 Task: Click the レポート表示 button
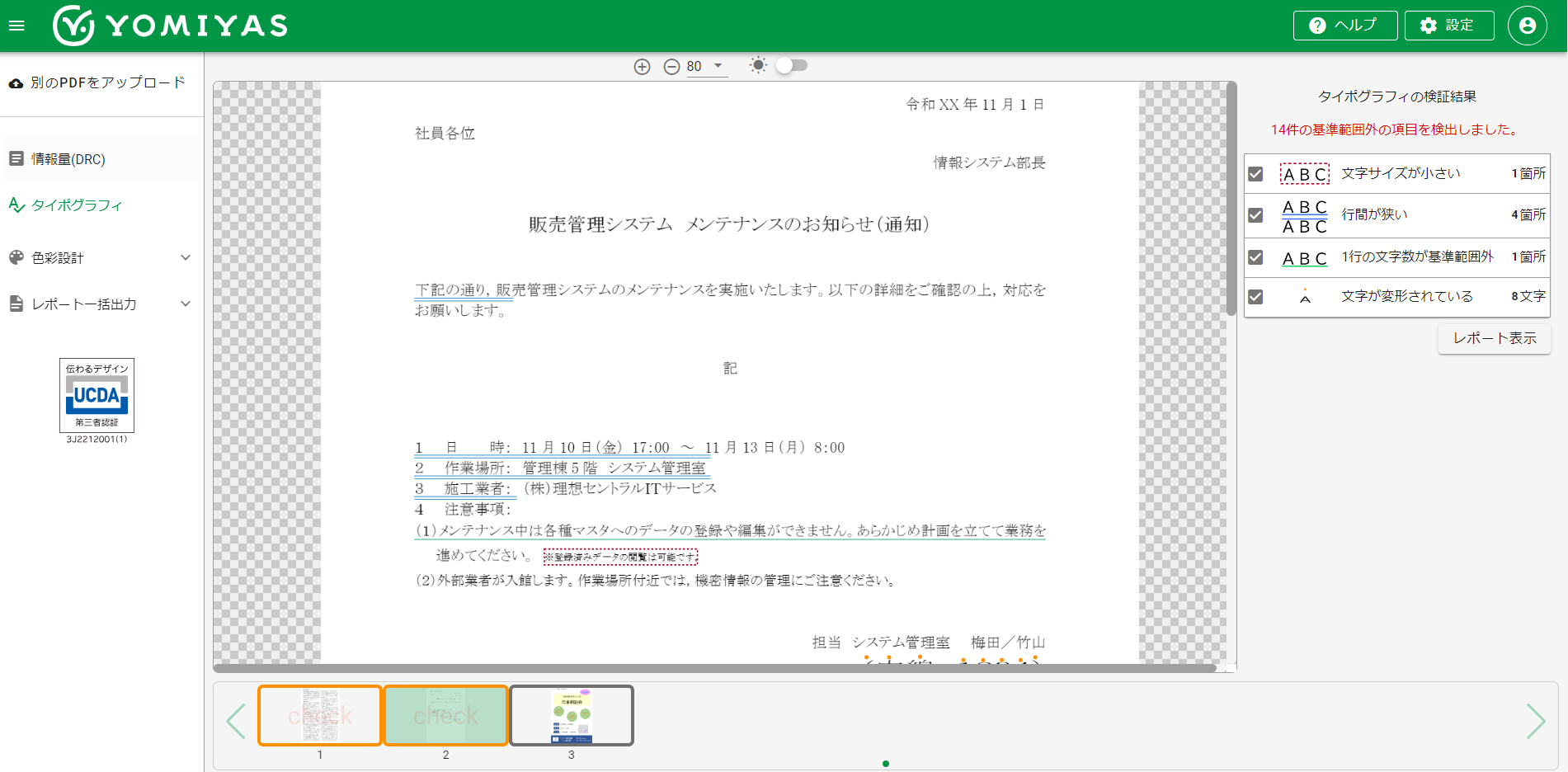pos(1494,338)
